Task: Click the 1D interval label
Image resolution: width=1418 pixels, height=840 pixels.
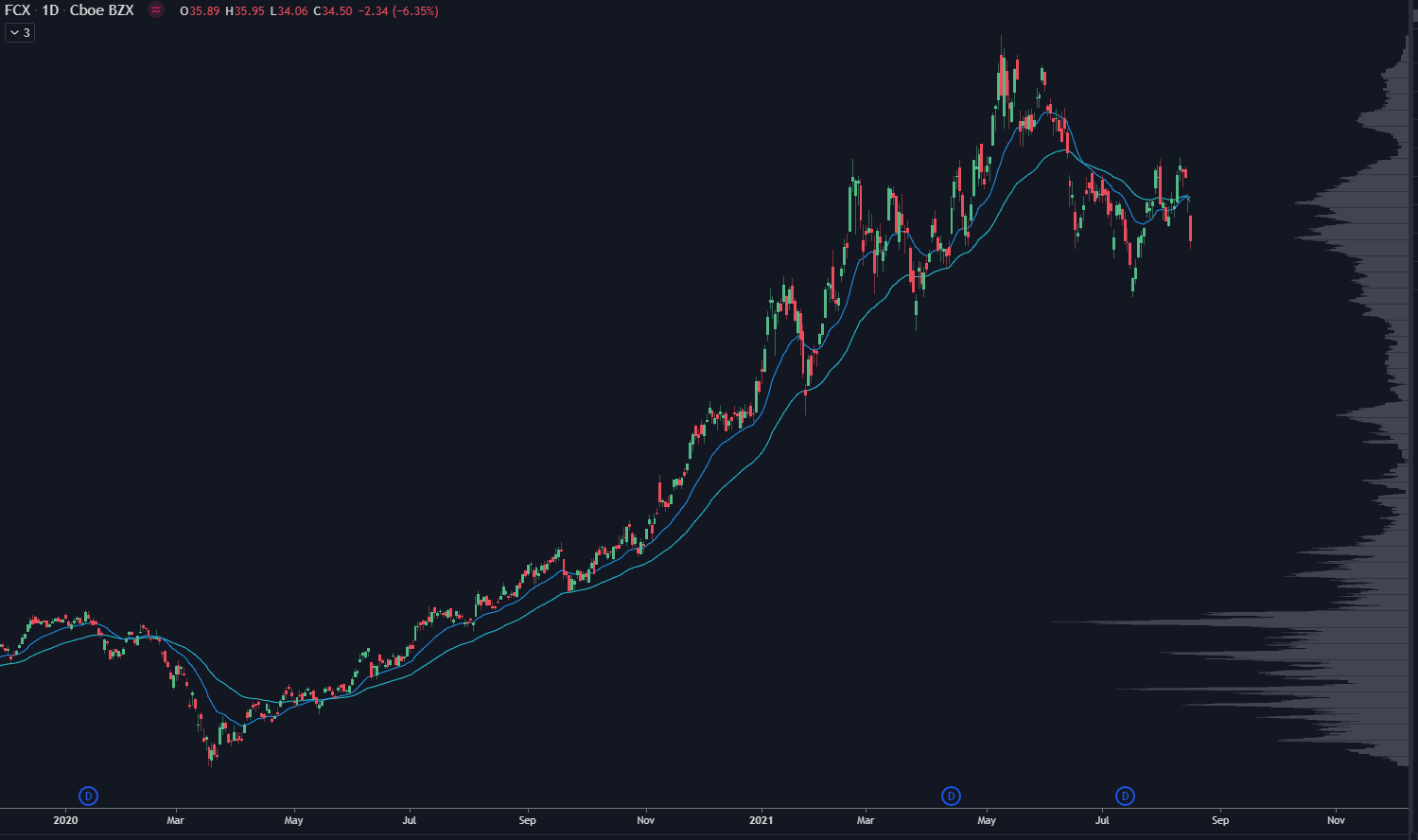Action: click(x=50, y=10)
